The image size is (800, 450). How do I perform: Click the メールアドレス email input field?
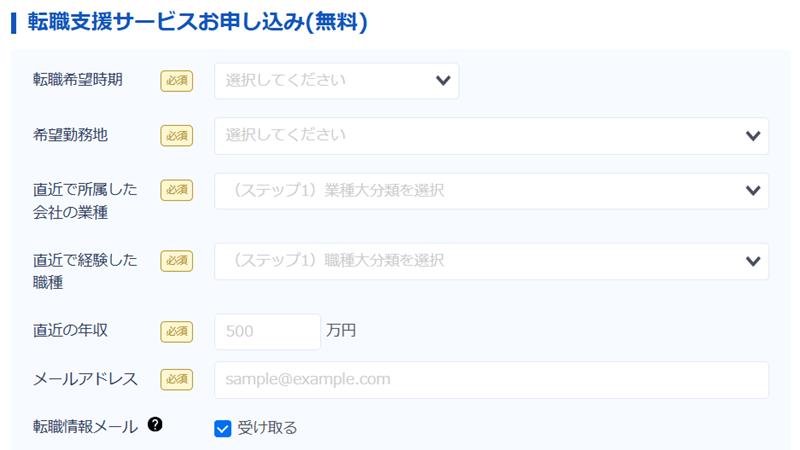[490, 380]
